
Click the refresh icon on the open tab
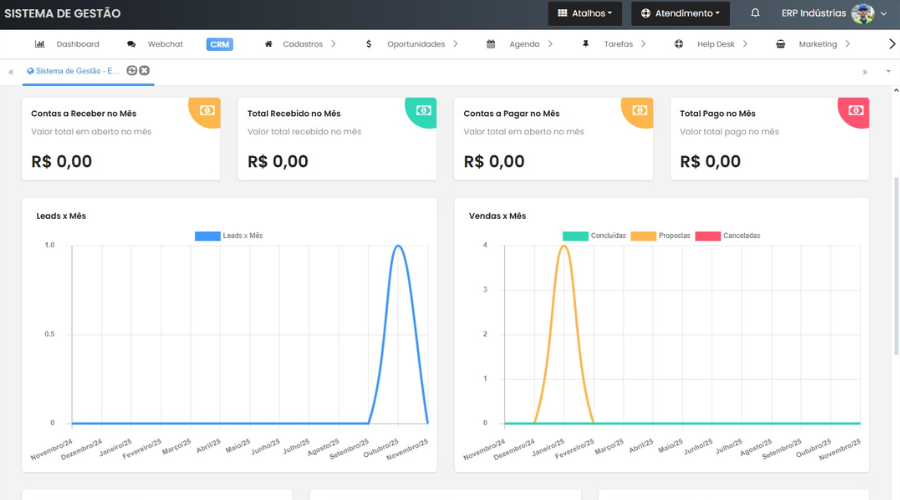tap(132, 71)
